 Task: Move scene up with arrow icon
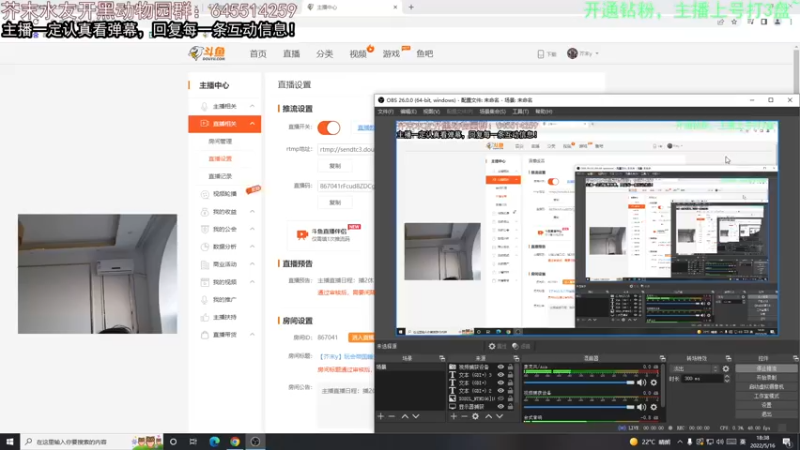point(405,416)
